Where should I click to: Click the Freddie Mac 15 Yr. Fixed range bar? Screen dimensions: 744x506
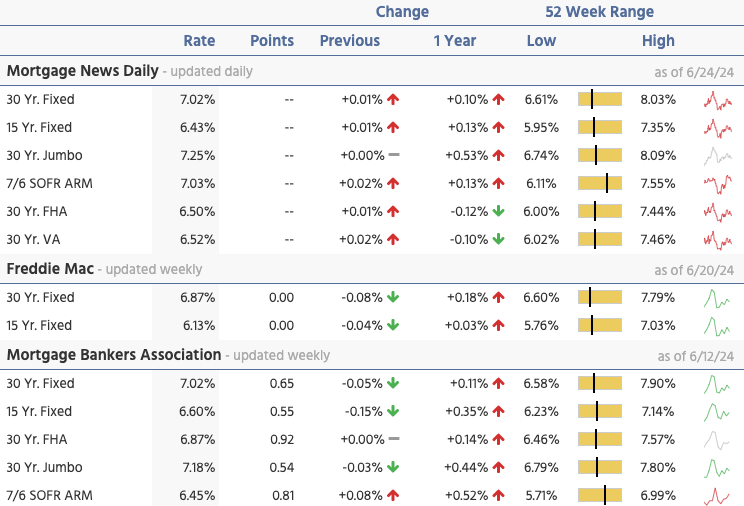[600, 326]
